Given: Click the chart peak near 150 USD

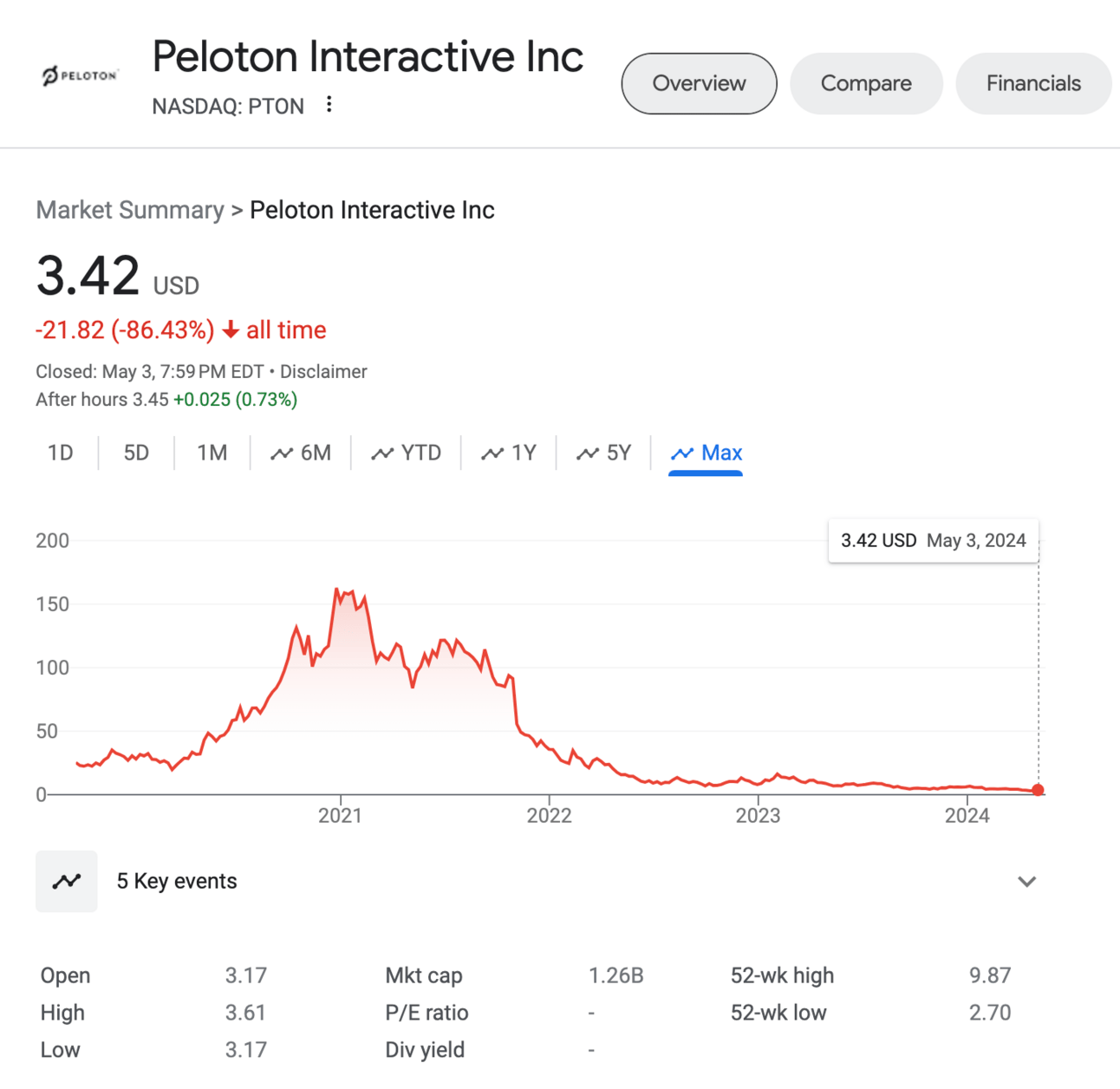Looking at the screenshot, I should tap(337, 590).
